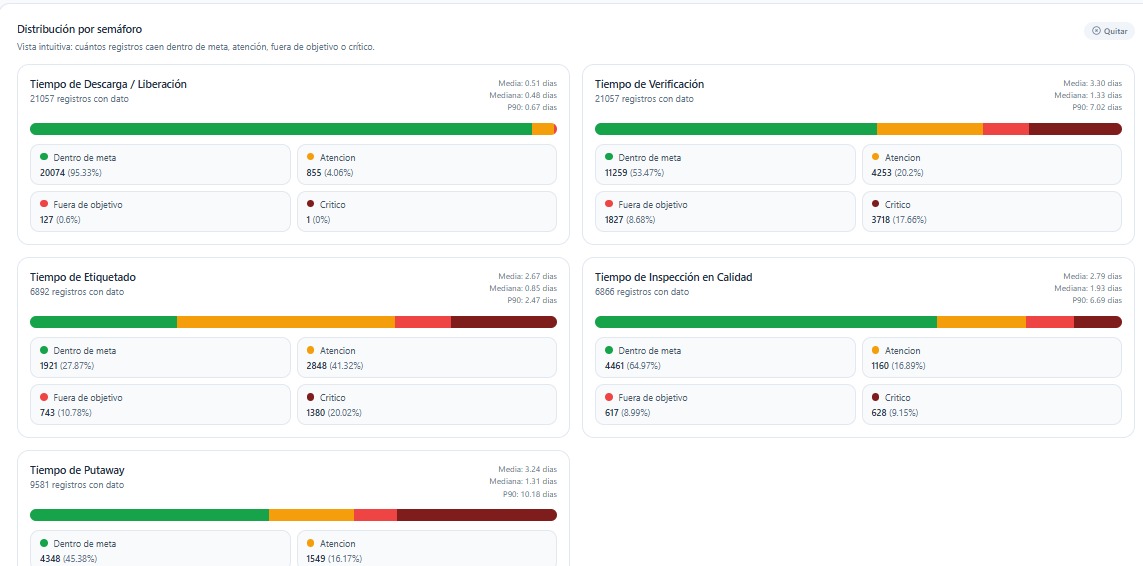Select light red segment of Putaway bar
The height and width of the screenshot is (566, 1143).
coord(375,515)
